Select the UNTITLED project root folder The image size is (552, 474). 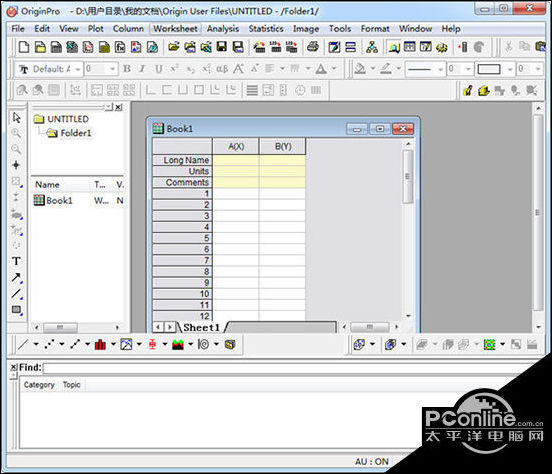coord(61,119)
